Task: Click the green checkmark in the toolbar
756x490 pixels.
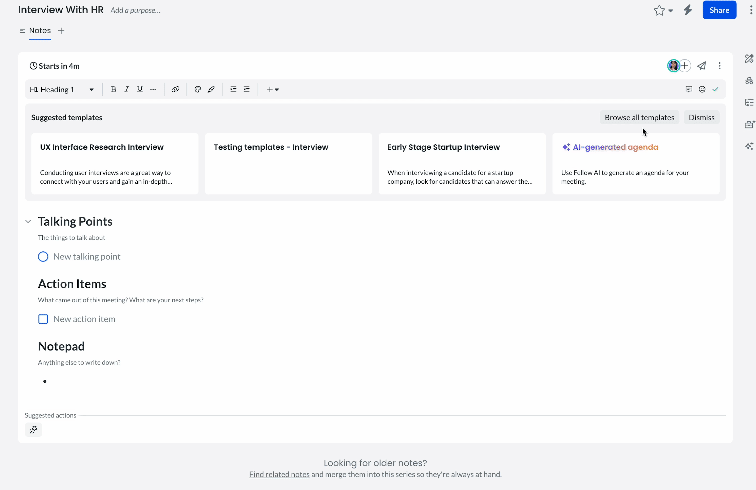Action: (715, 89)
